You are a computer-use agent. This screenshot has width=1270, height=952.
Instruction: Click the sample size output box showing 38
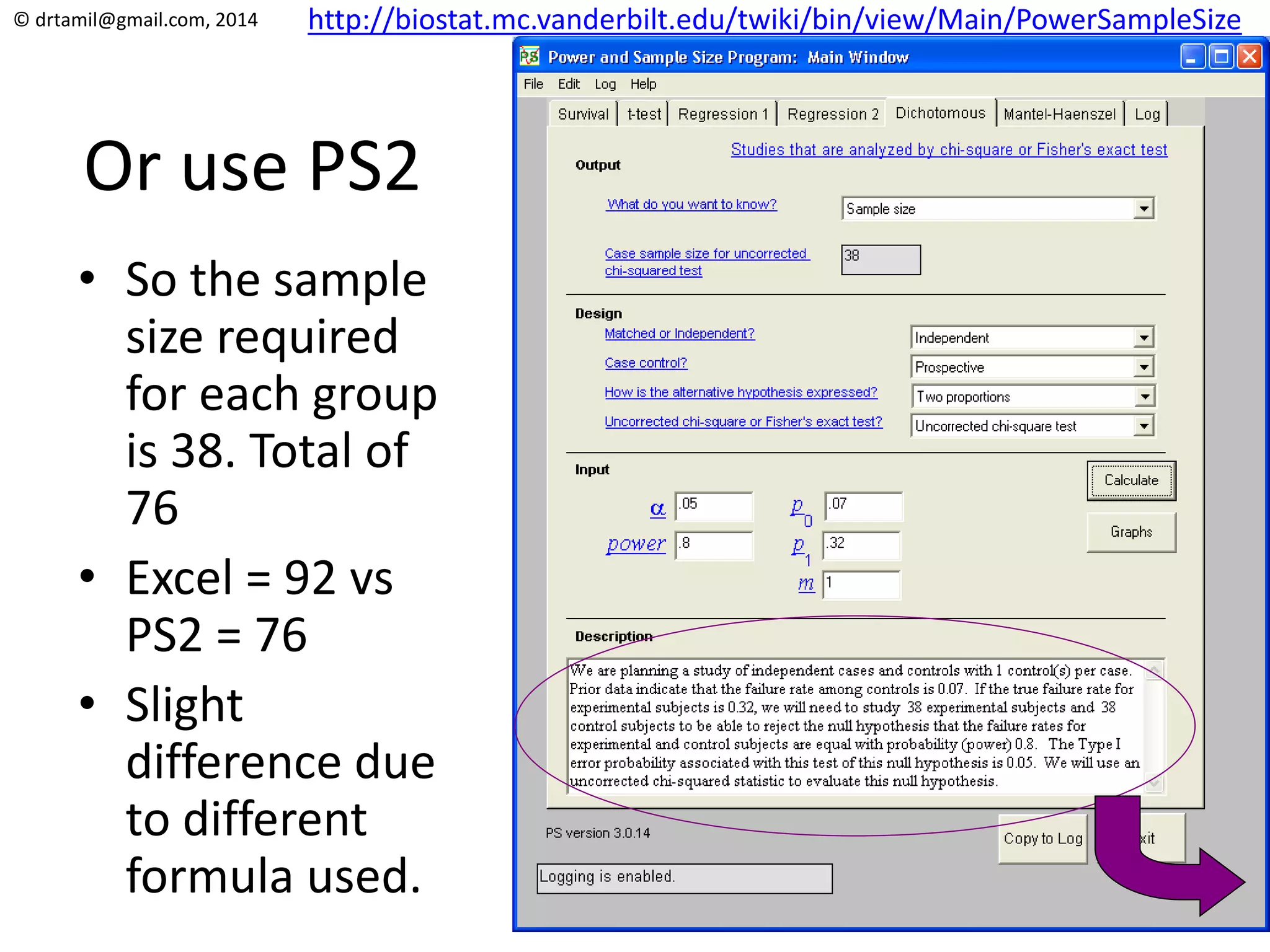(x=881, y=260)
